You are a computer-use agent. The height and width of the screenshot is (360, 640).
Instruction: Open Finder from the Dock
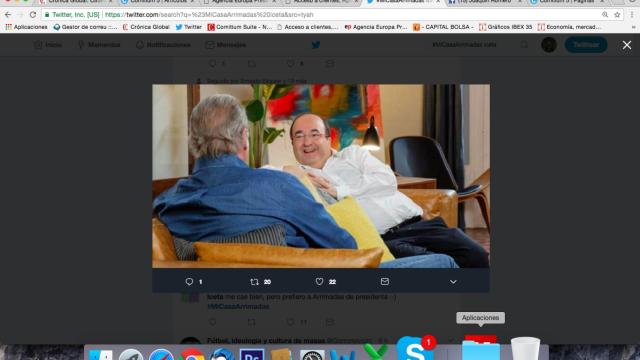[100, 354]
